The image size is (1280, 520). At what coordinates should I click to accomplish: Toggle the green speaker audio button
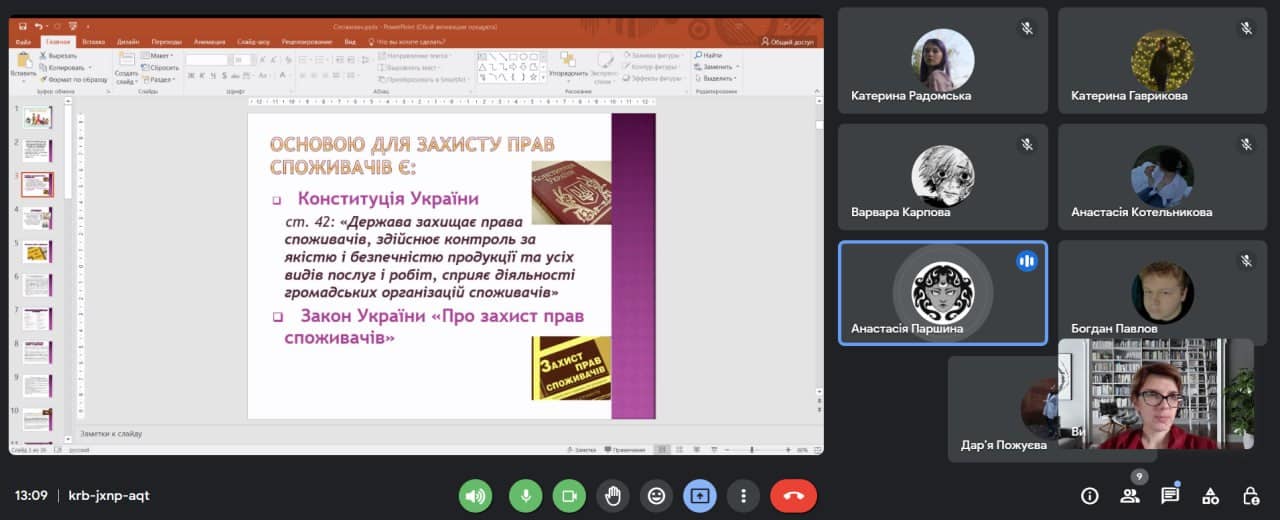[476, 495]
